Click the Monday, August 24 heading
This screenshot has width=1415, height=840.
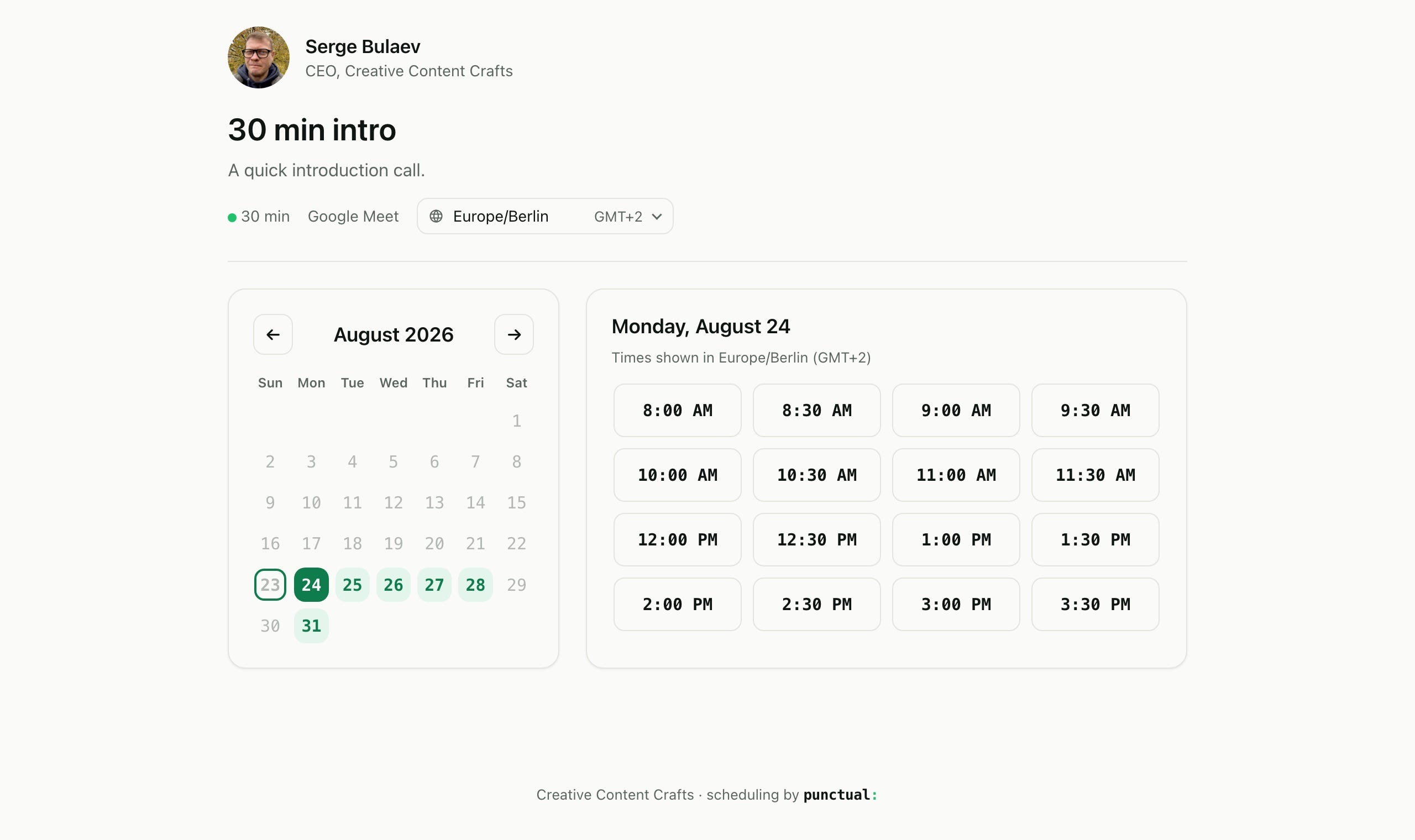coord(701,327)
